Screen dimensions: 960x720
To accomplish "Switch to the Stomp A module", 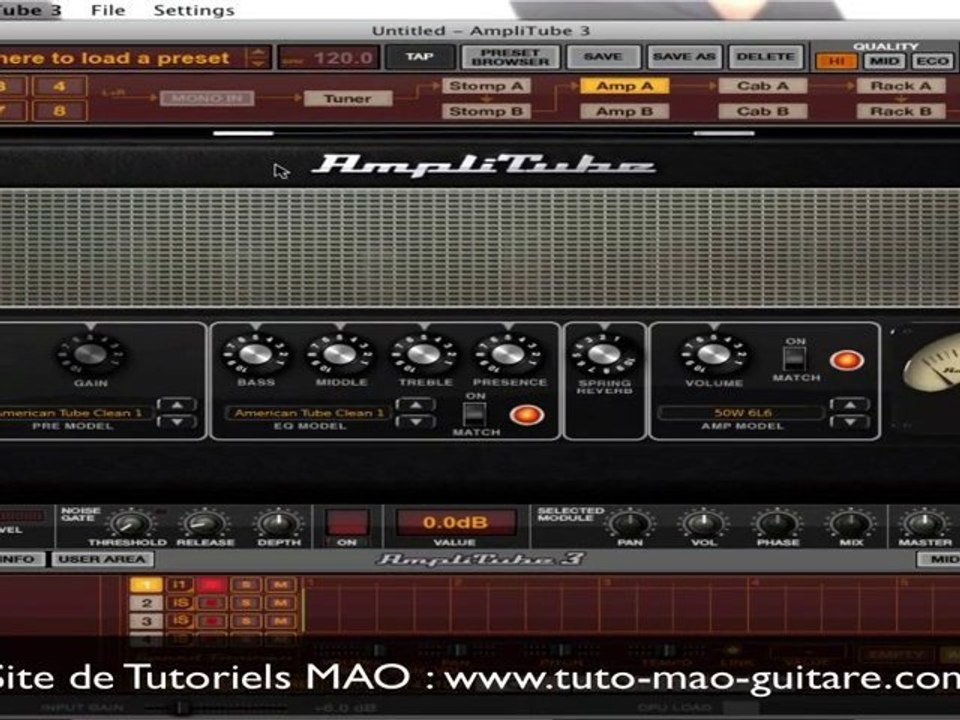I will (486, 86).
